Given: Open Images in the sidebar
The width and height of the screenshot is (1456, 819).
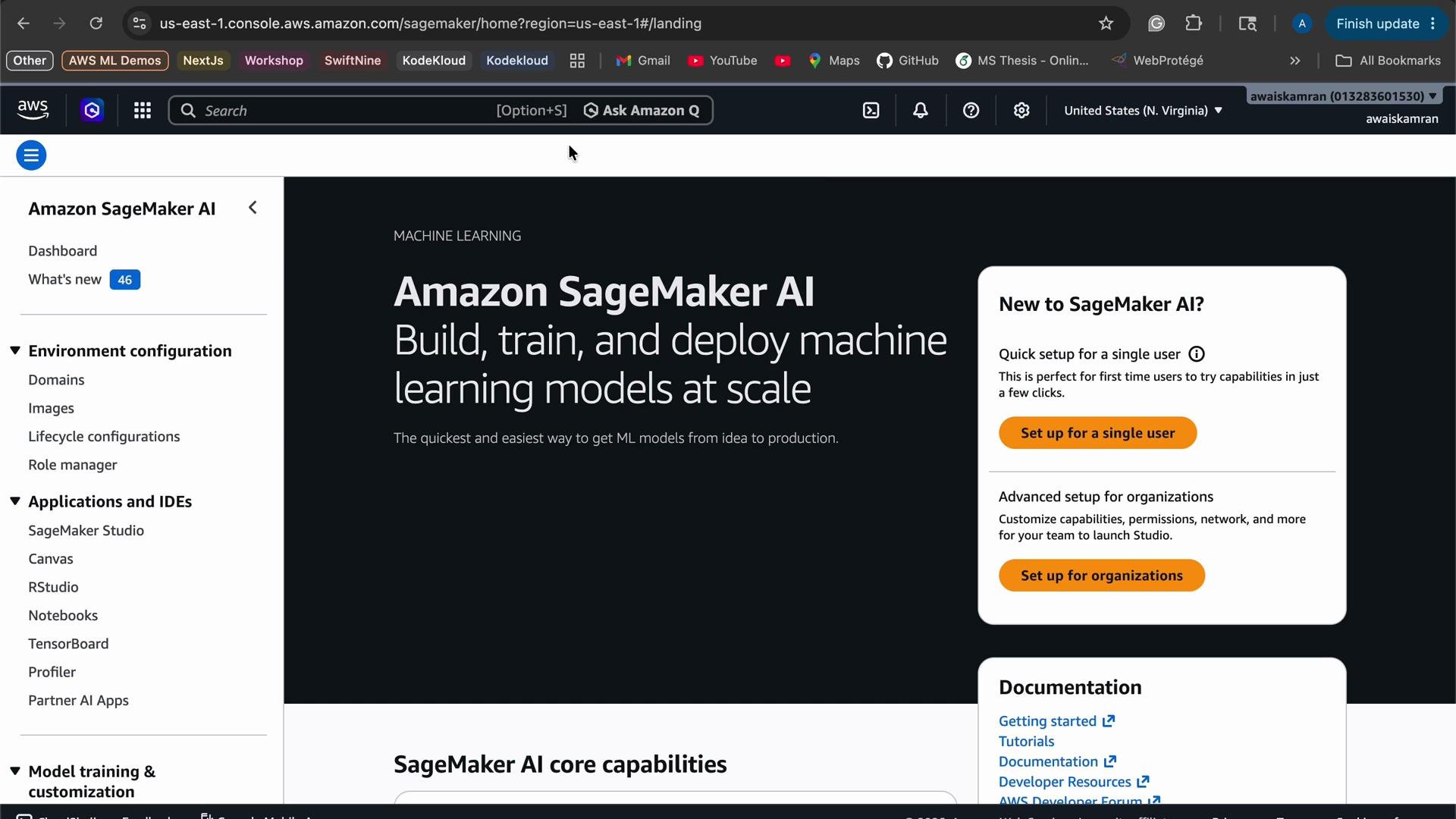Looking at the screenshot, I should click(x=51, y=409).
